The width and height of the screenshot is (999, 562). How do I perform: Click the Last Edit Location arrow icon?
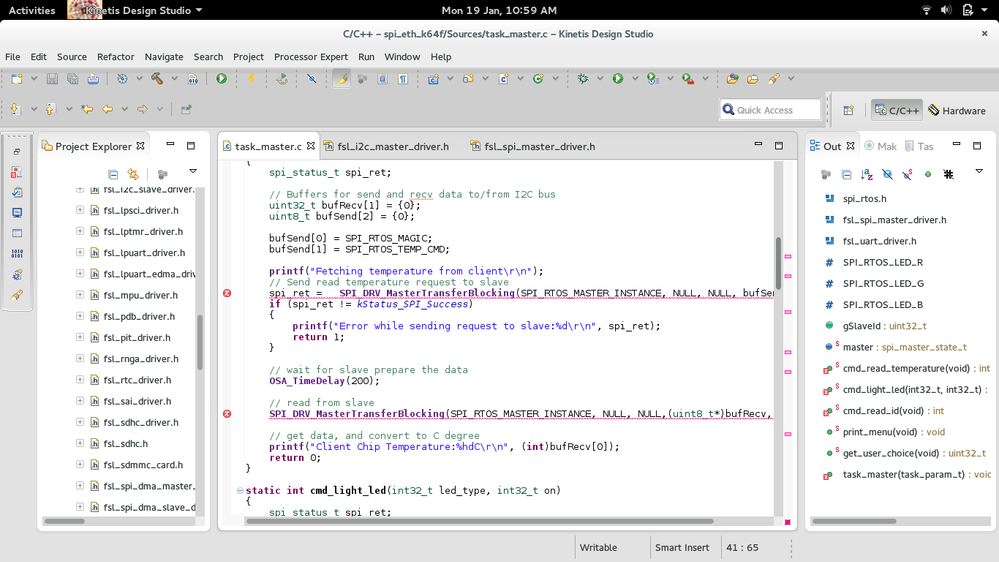pos(87,109)
